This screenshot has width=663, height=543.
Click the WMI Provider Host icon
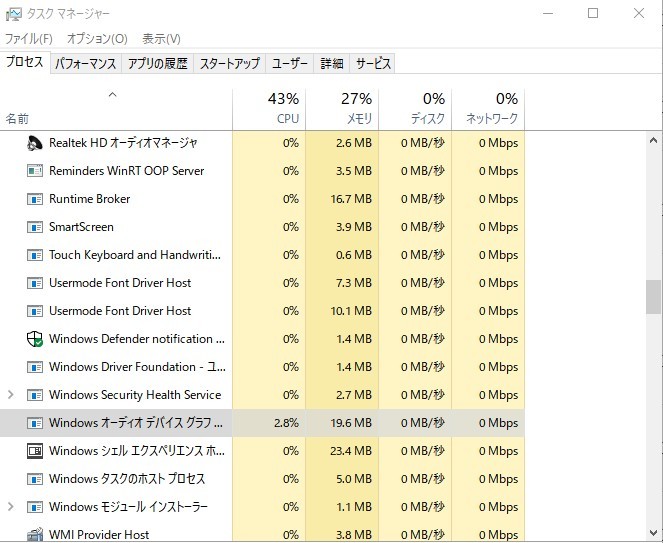(x=35, y=535)
